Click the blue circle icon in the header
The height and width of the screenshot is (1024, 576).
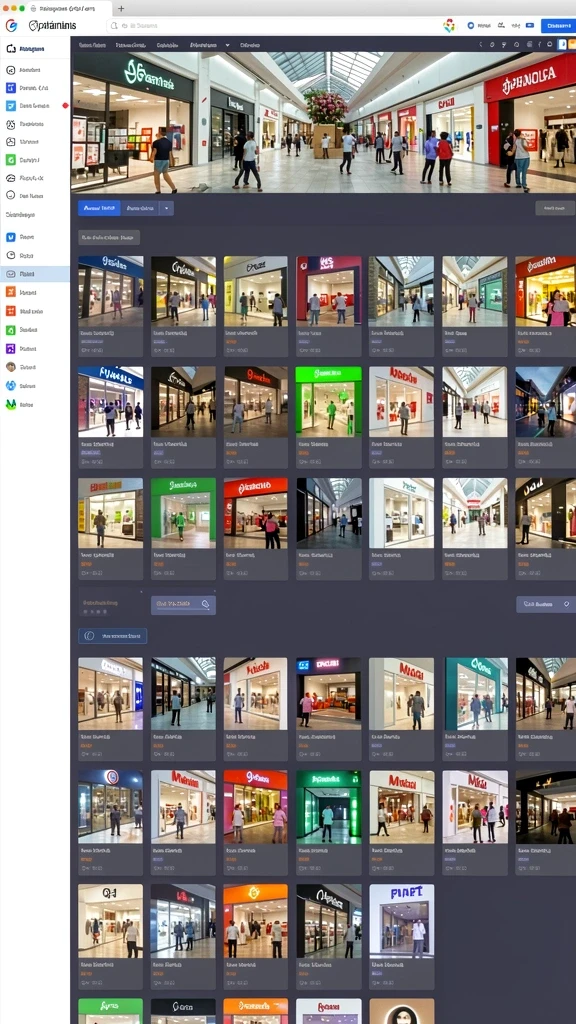pyautogui.click(x=470, y=25)
